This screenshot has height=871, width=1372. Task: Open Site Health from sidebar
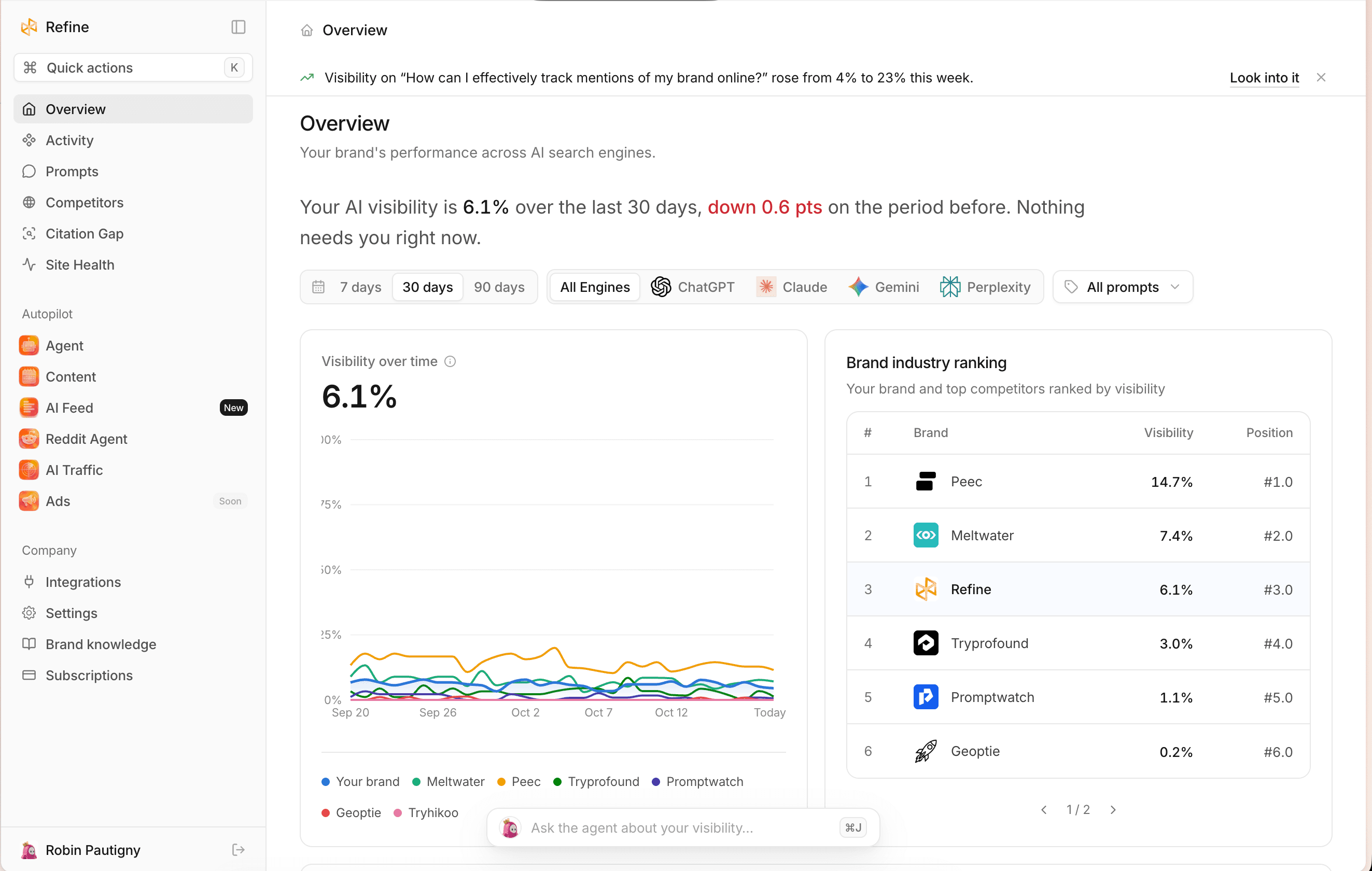click(133, 264)
